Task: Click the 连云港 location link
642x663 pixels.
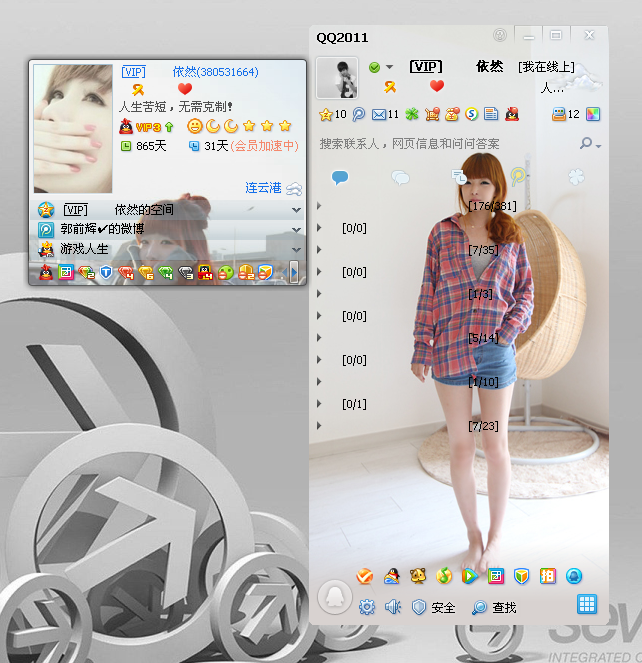Action: pyautogui.click(x=263, y=188)
